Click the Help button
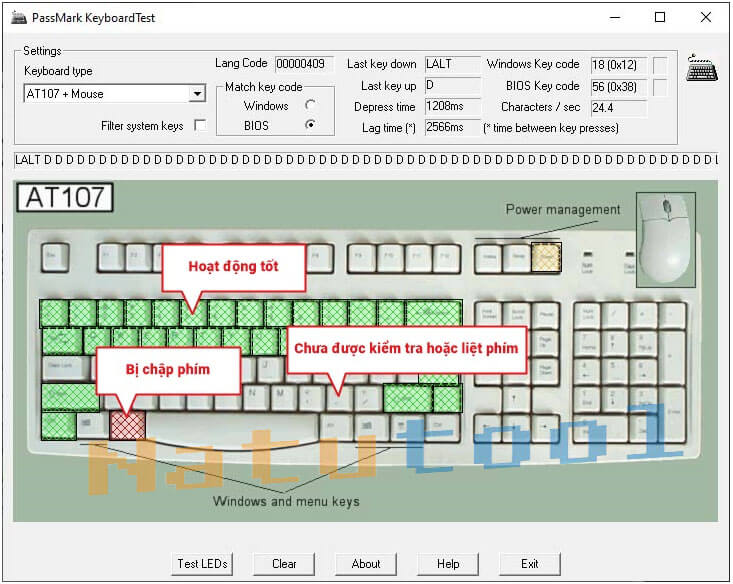733x584 pixels. click(448, 564)
